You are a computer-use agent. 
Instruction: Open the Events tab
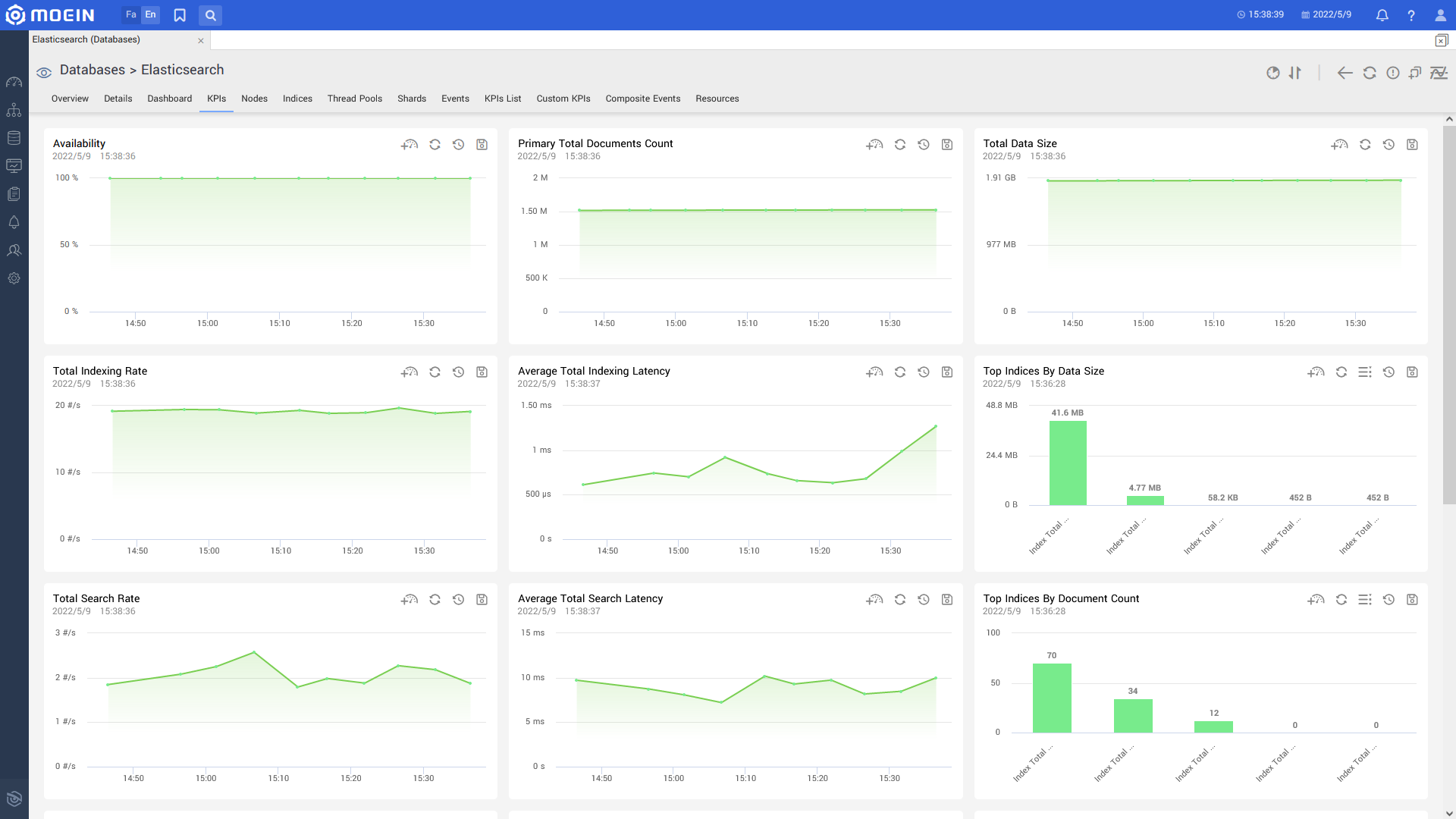(455, 99)
